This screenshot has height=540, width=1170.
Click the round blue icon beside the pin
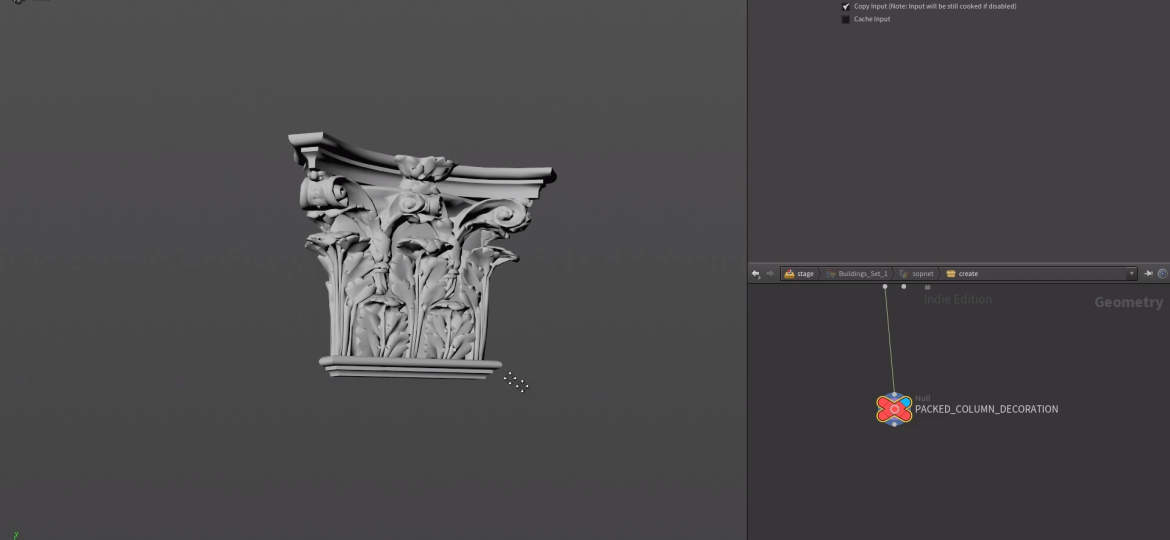(1162, 274)
